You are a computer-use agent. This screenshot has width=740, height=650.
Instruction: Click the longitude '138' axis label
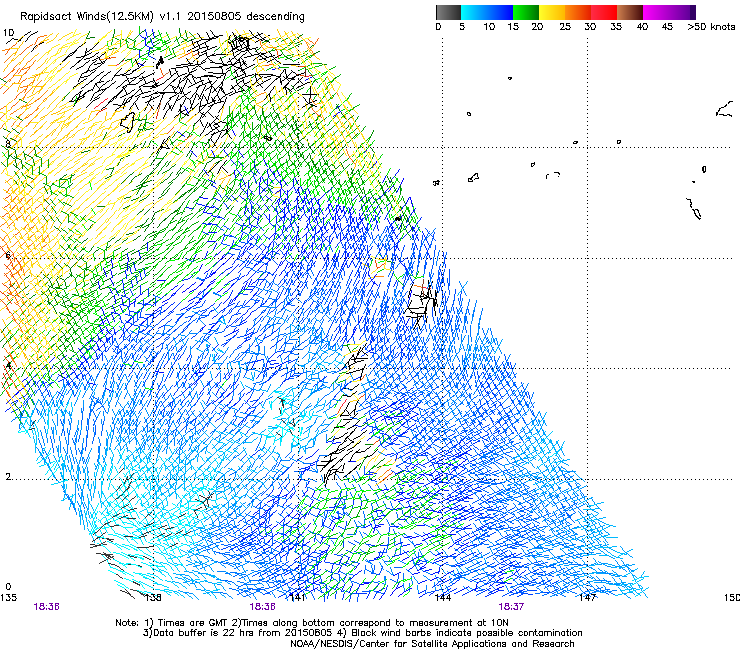pyautogui.click(x=153, y=598)
